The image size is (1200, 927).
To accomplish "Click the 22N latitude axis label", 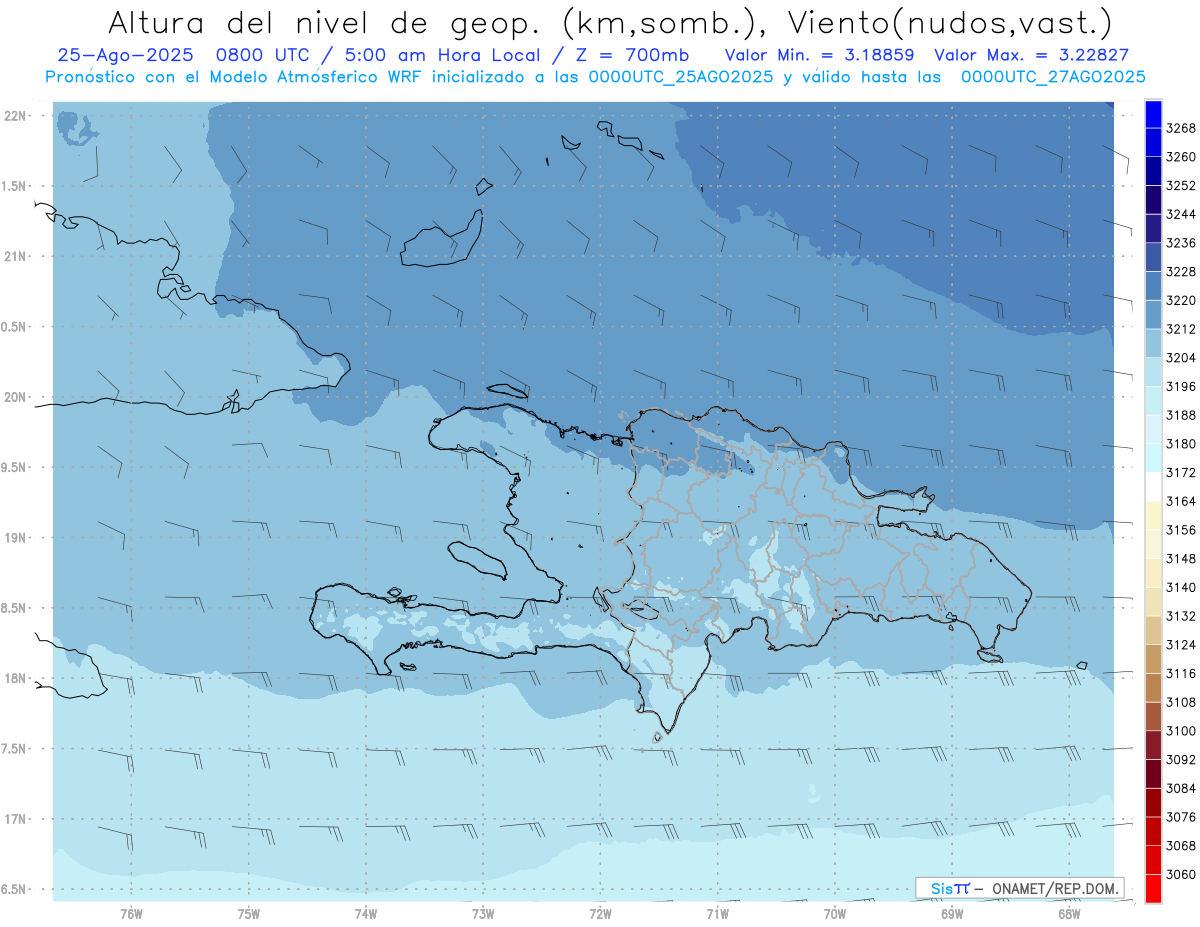I will 14,116.
